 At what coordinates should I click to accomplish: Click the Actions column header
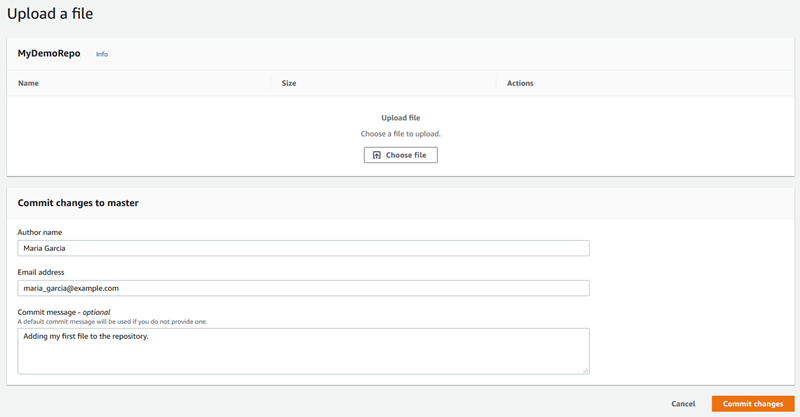tap(520, 83)
